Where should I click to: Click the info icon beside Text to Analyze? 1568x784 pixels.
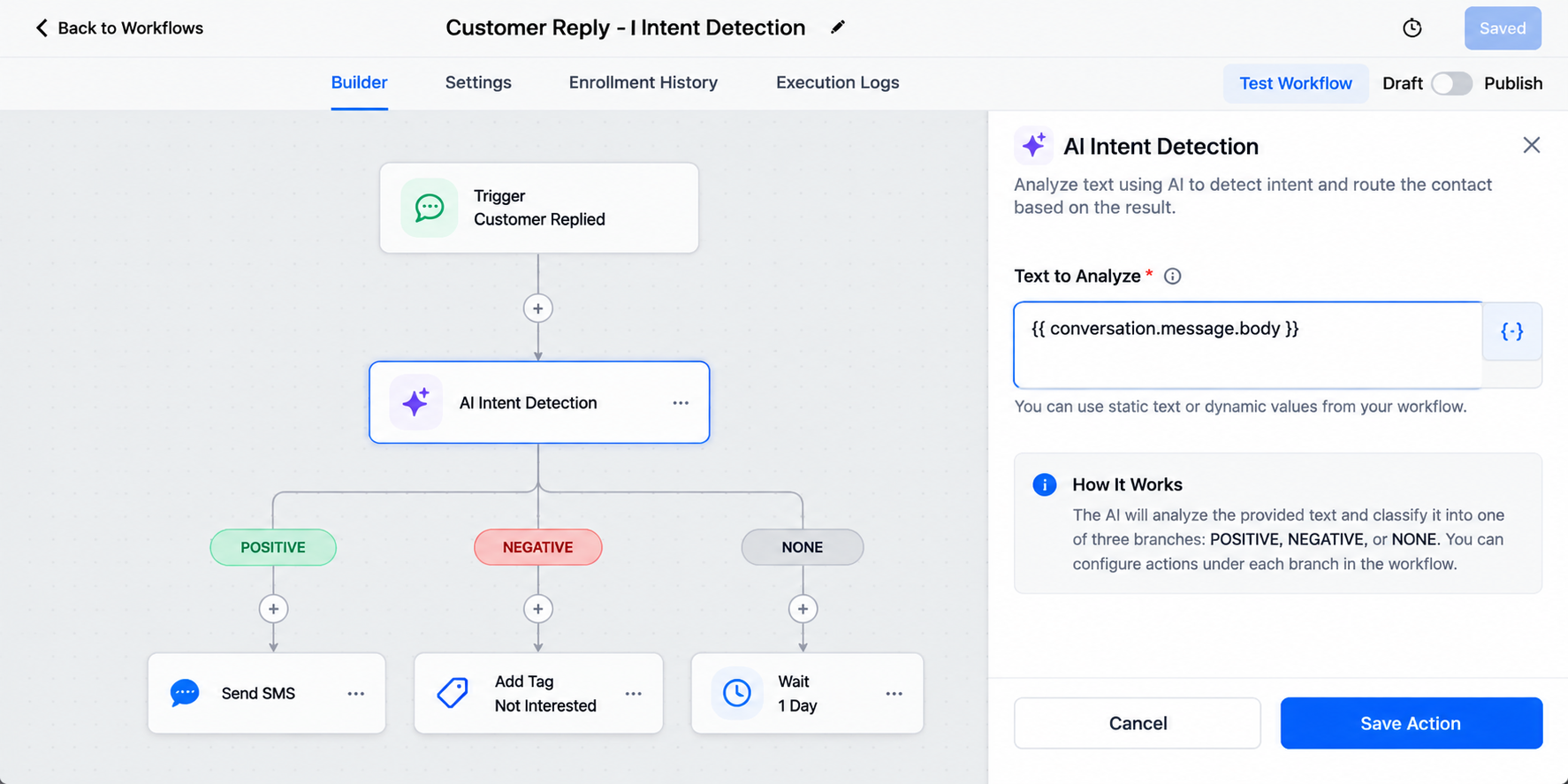(1173, 277)
